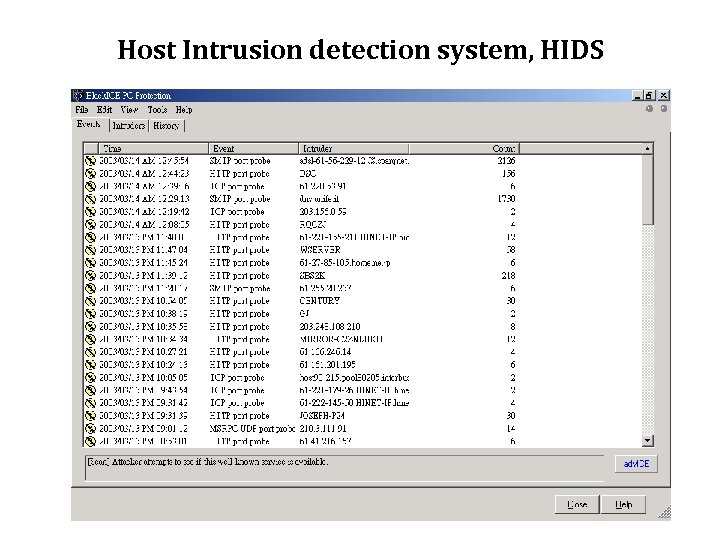Screen dimensions: 720x540
Task: Click the count value 1730
Action: coord(506,199)
